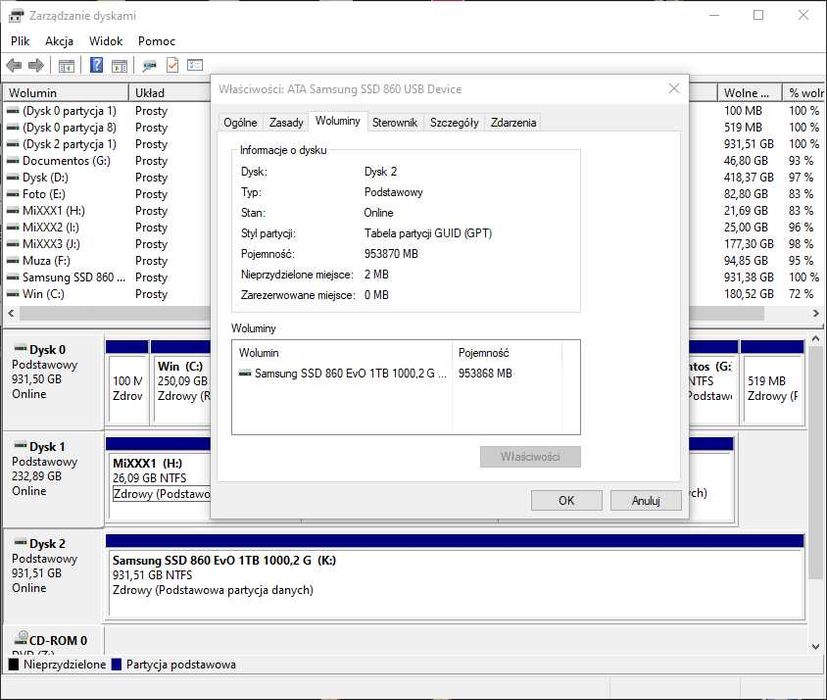This screenshot has width=827, height=700.
Task: Select the Samsung SSD 860 ... row in the volume list
Action: (74, 277)
